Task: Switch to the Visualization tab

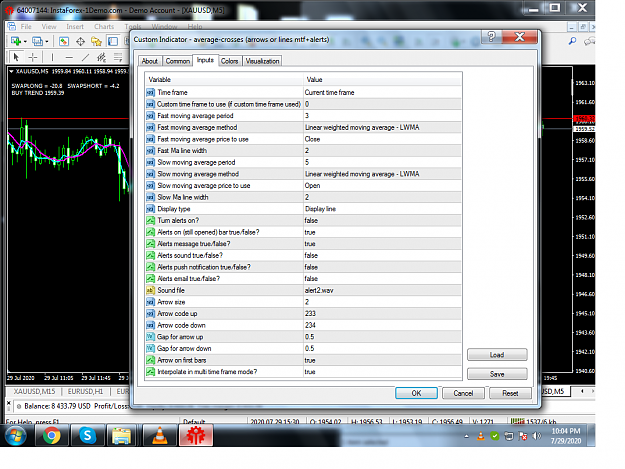Action: point(262,61)
